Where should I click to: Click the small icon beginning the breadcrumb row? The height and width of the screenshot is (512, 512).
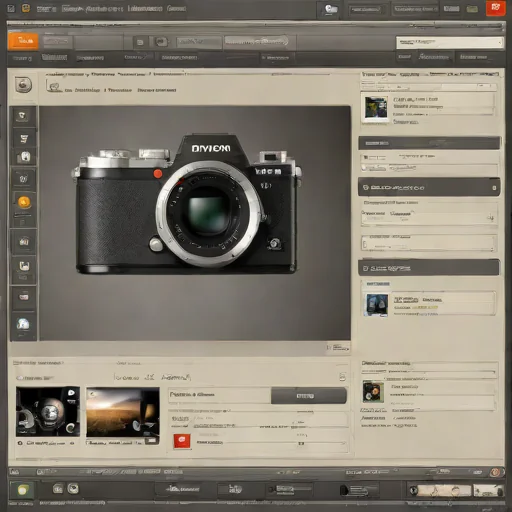(x=54, y=86)
